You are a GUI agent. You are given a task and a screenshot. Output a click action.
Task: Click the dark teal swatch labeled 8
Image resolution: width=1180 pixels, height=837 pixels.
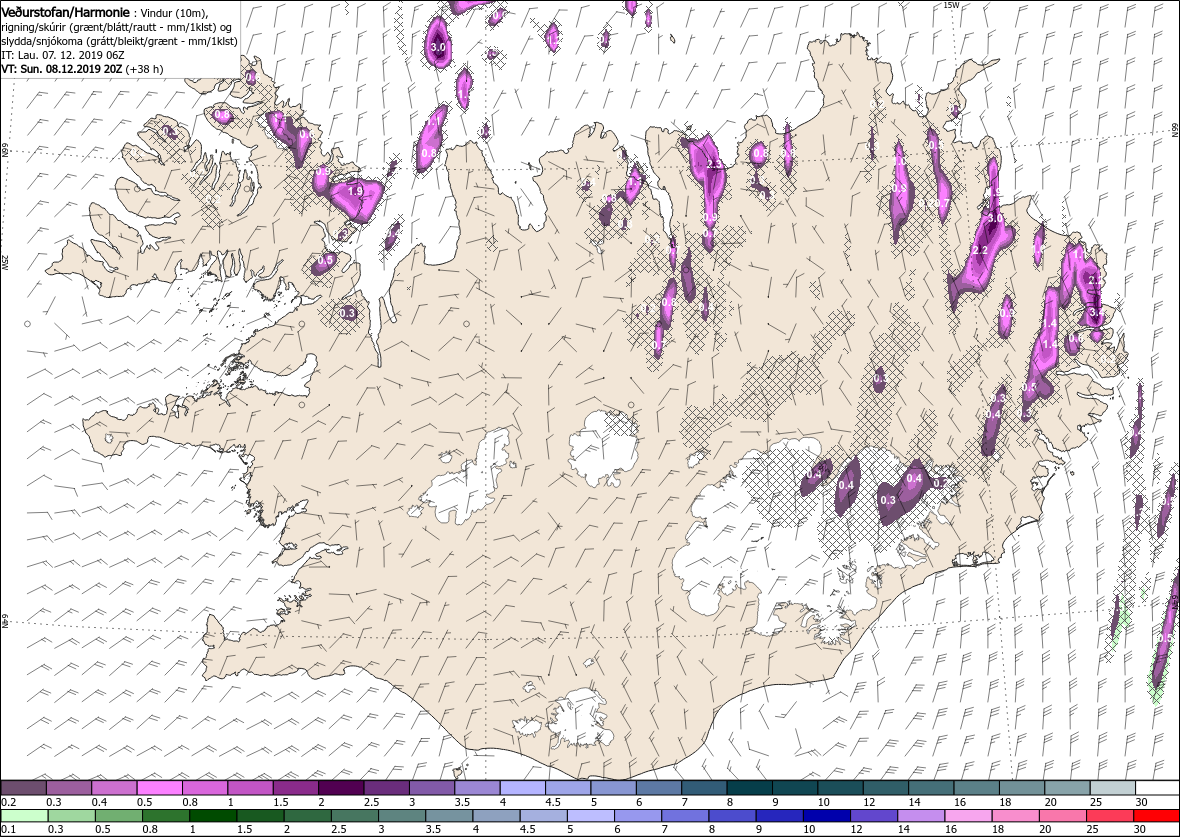[749, 788]
